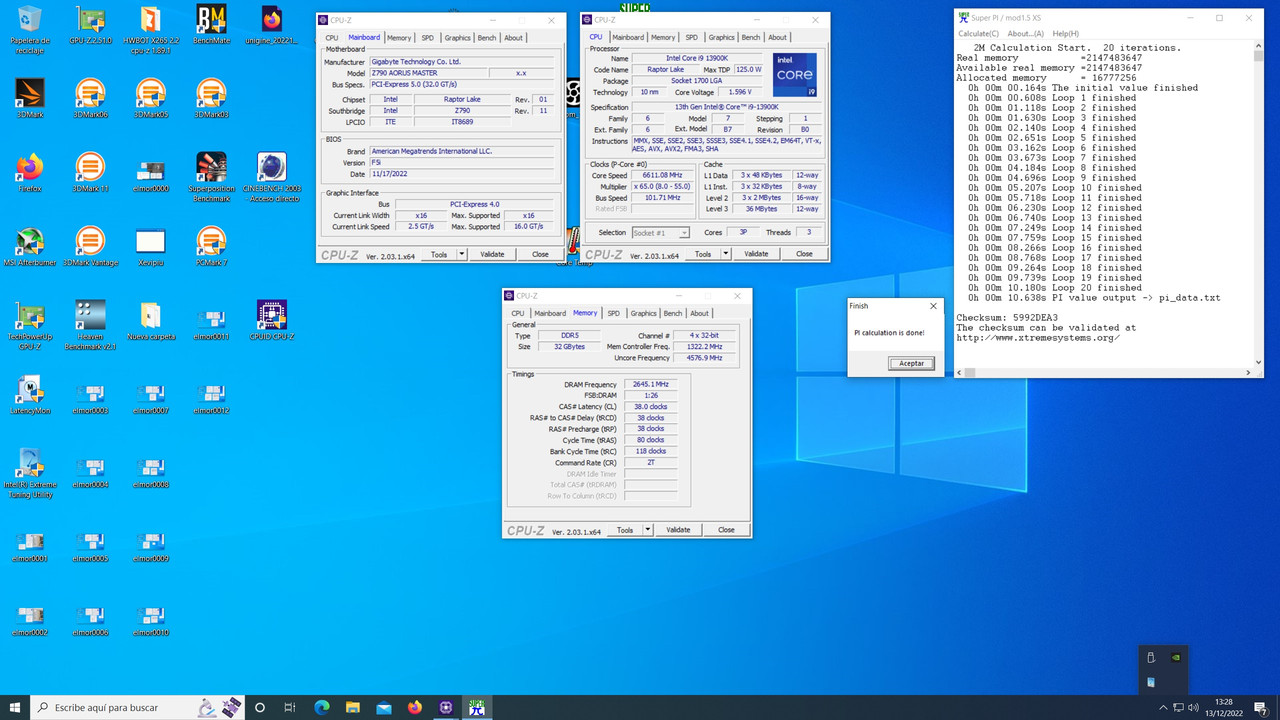Viewport: 1280px width, 720px height.
Task: Open elmor0012 image file on desktop
Action: tap(210, 394)
